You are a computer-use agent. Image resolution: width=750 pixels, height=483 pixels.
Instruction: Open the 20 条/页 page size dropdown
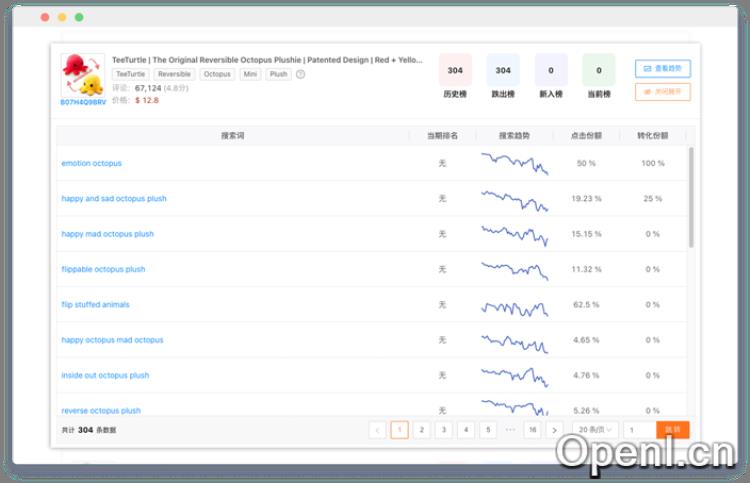(594, 430)
